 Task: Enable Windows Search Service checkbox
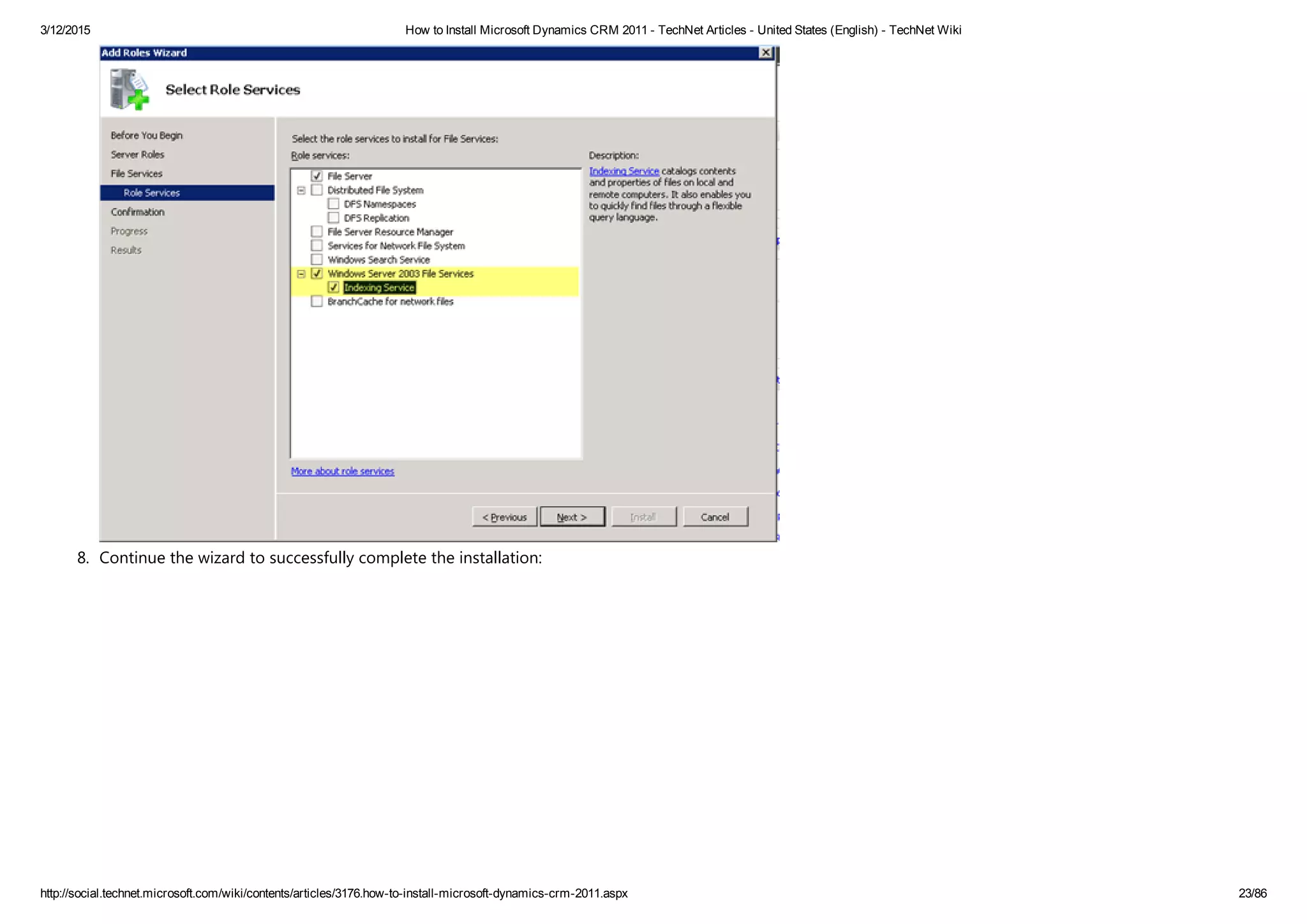317,260
